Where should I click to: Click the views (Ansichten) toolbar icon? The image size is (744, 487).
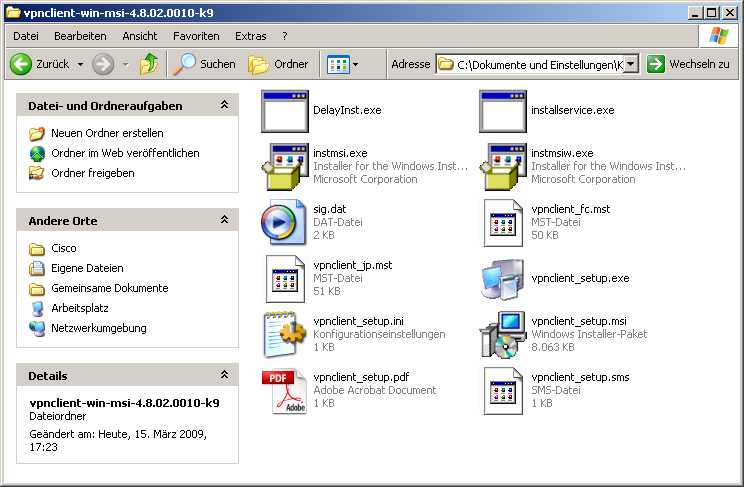click(338, 65)
